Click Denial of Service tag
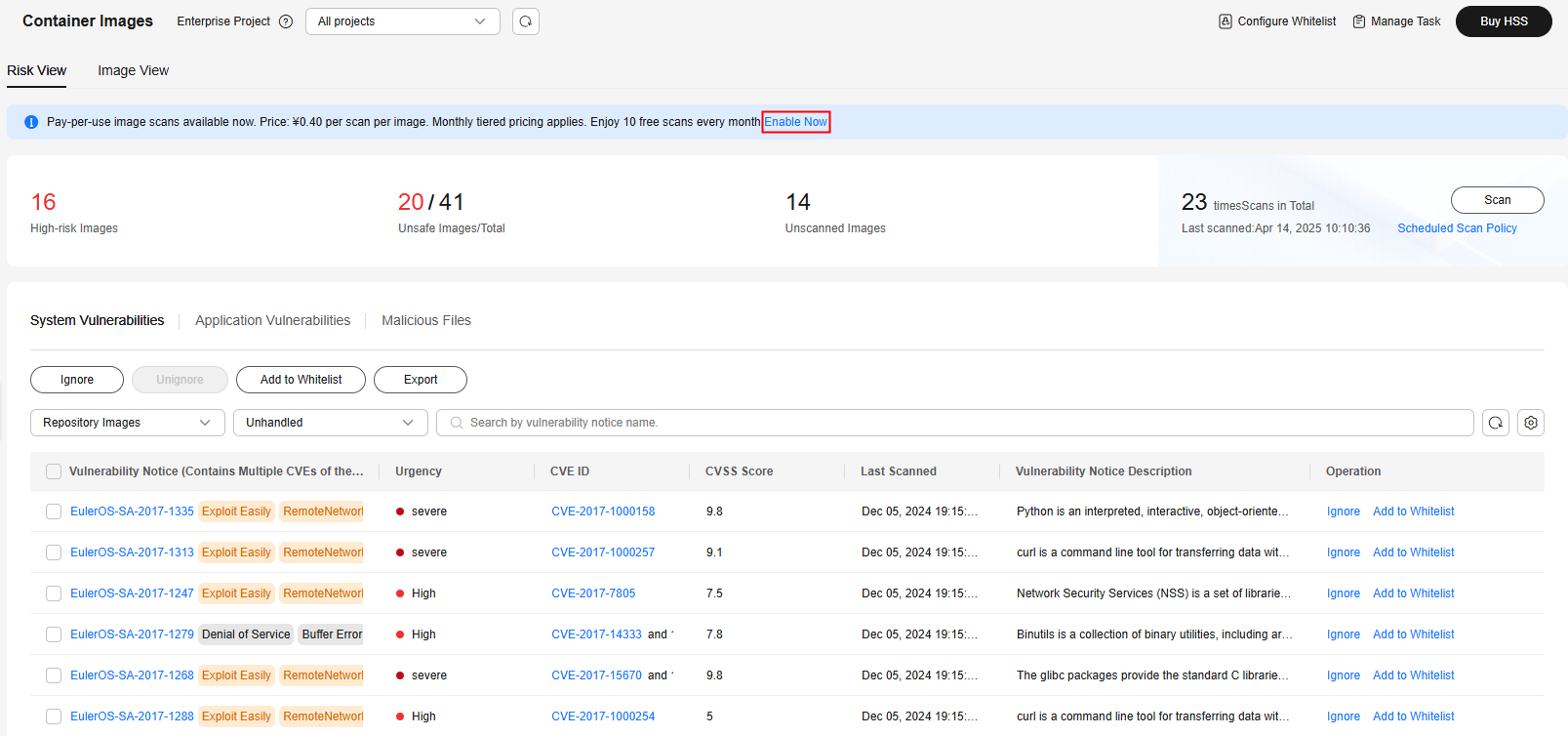 click(x=246, y=634)
